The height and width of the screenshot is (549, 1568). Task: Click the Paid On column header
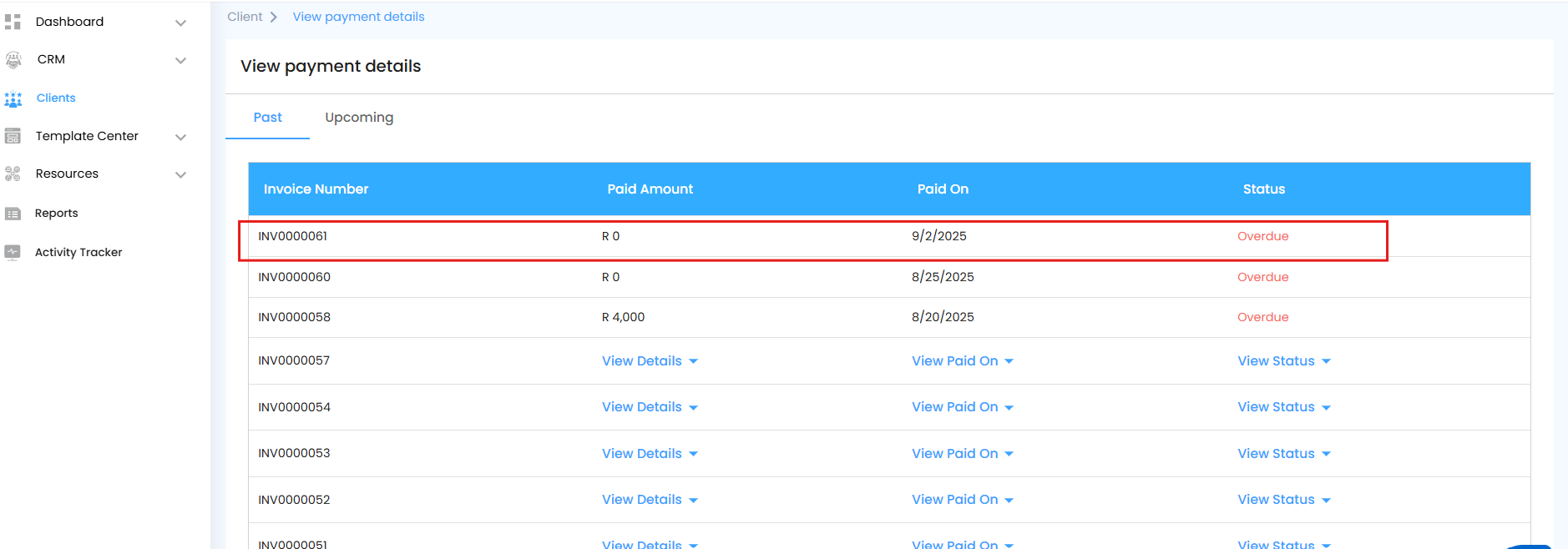point(943,189)
